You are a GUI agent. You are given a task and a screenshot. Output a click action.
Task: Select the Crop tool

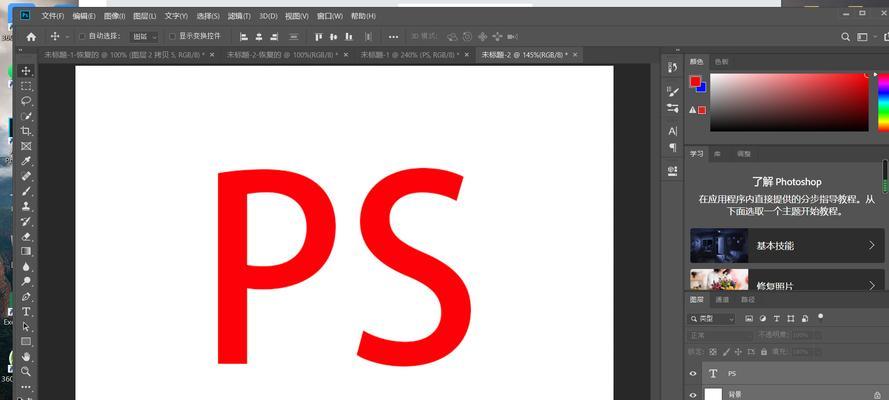click(26, 131)
